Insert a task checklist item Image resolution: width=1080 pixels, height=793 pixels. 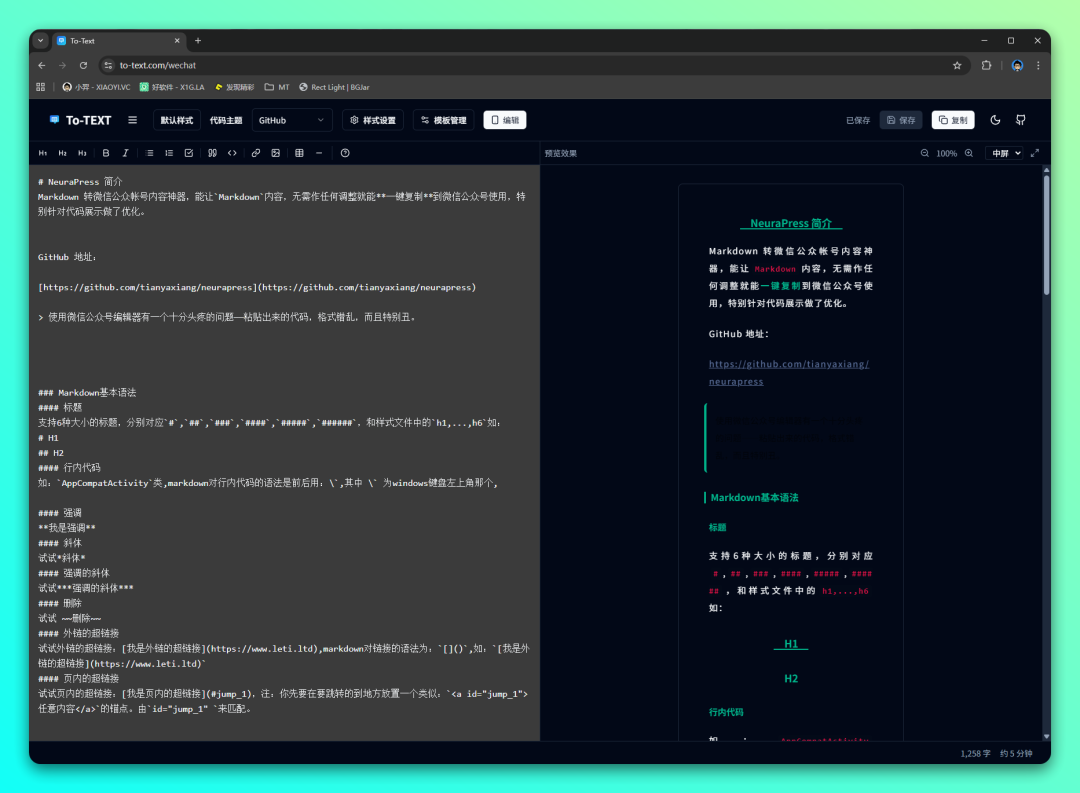[188, 153]
